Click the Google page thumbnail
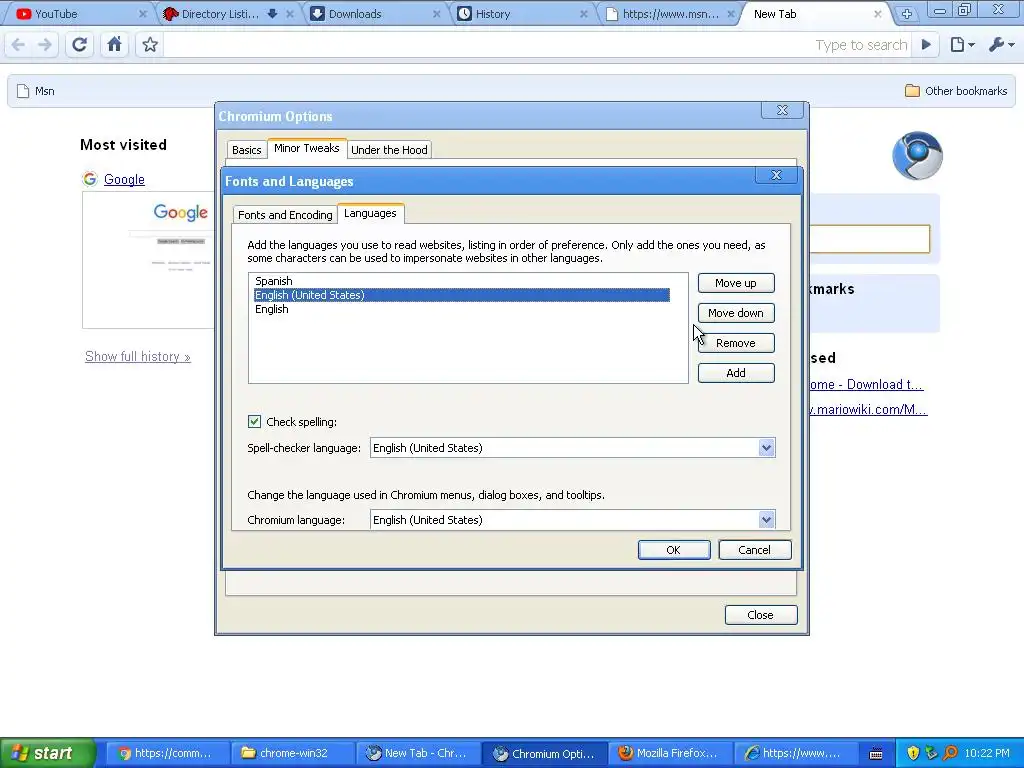The width and height of the screenshot is (1024, 768). click(x=148, y=260)
